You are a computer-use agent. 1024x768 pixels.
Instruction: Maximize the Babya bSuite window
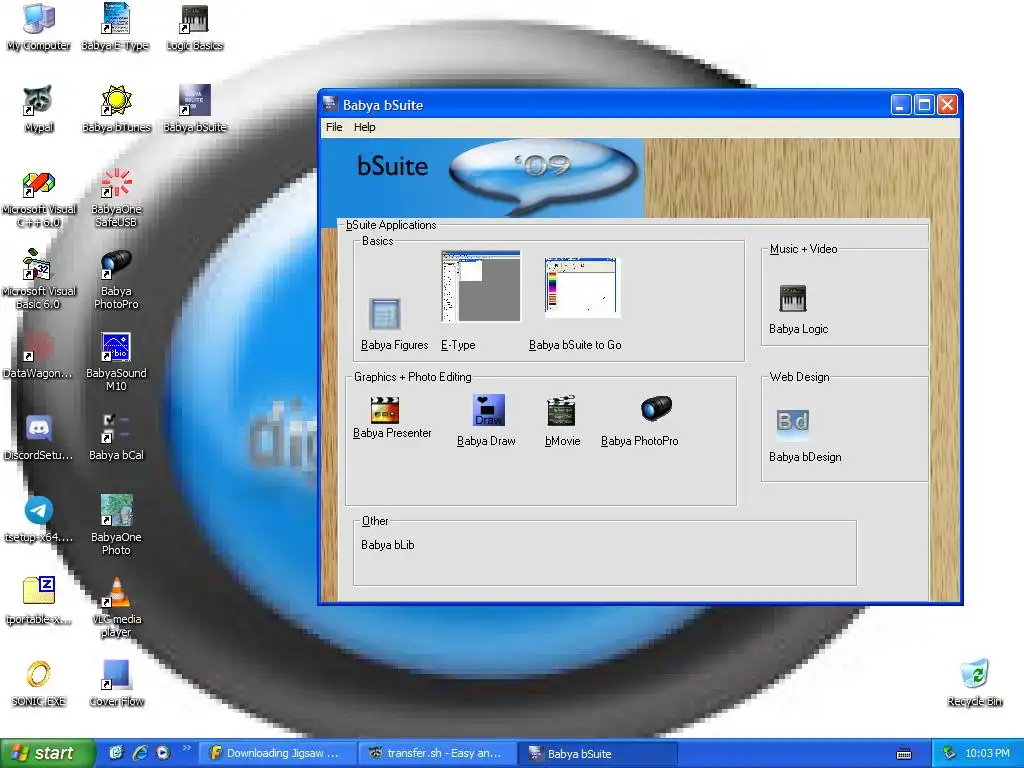(924, 104)
